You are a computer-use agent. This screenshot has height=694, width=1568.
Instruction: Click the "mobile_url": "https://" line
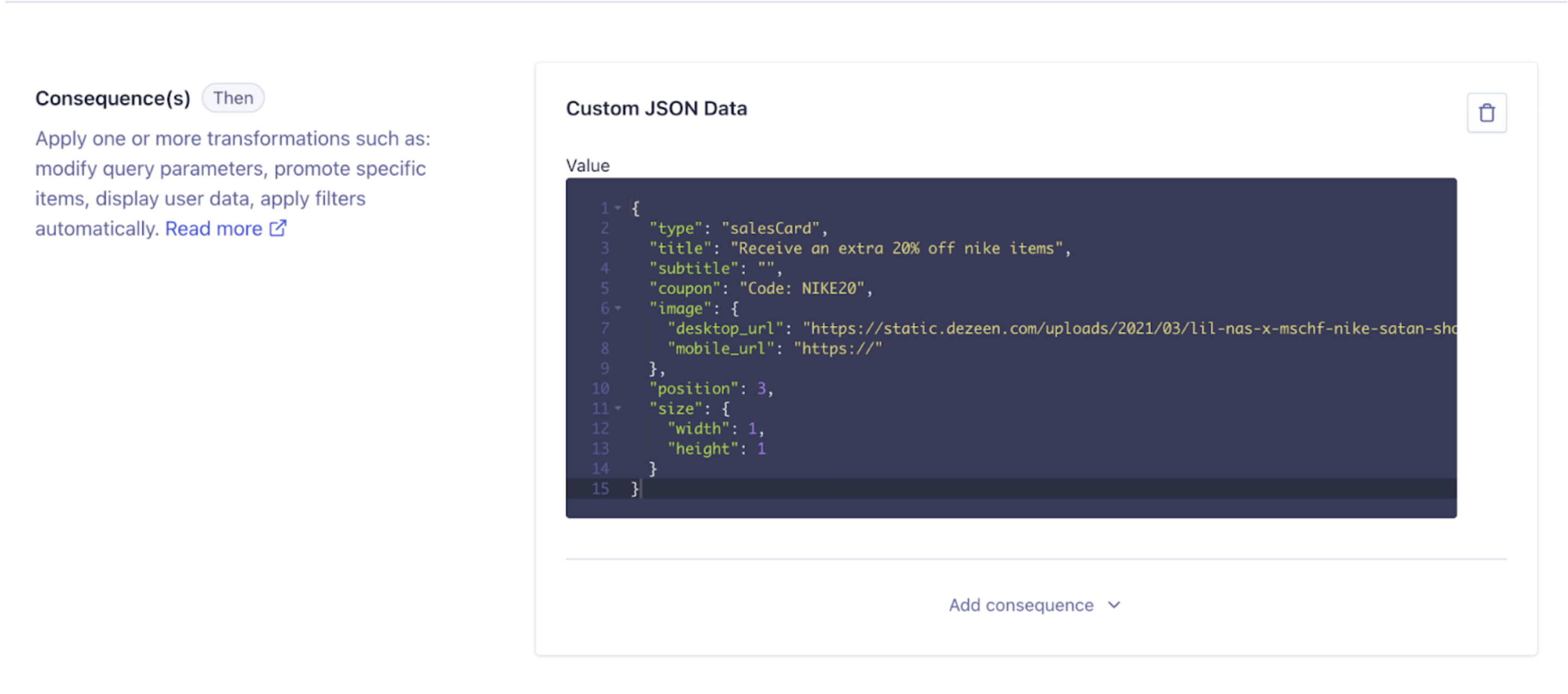(774, 349)
